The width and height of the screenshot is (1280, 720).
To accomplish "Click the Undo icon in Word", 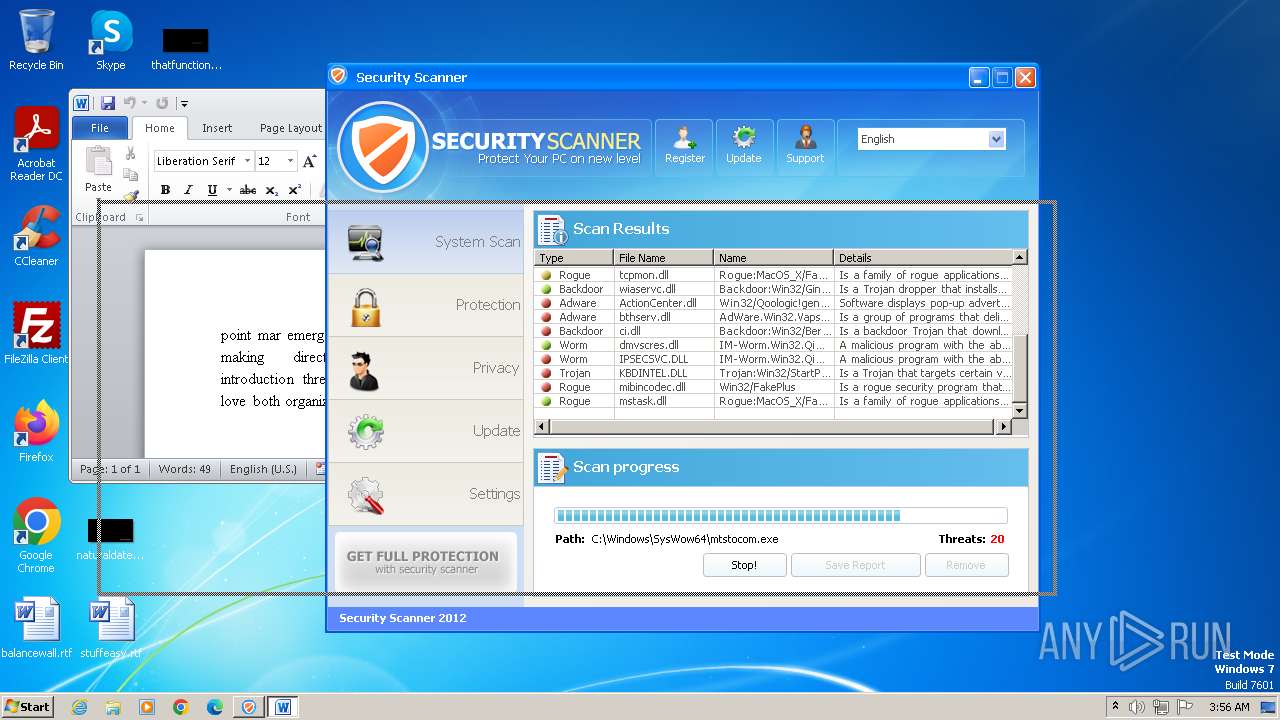I will [129, 103].
